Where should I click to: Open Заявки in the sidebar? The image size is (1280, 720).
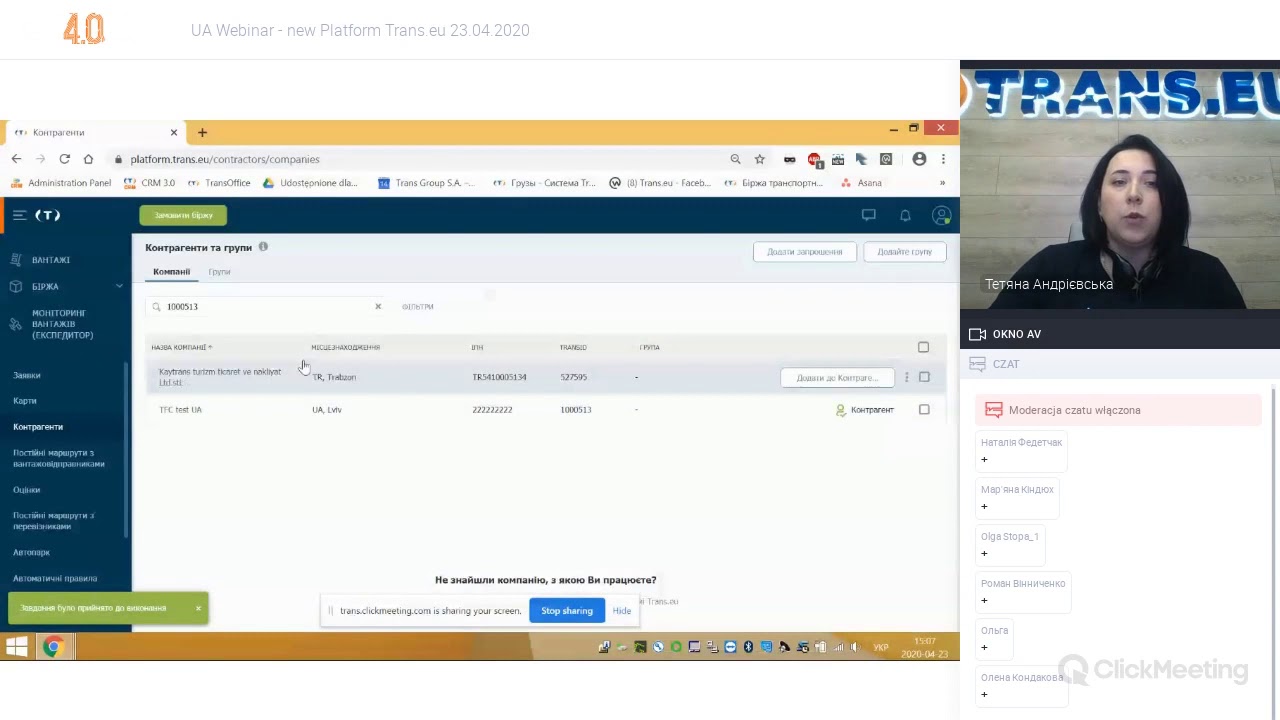tap(27, 375)
